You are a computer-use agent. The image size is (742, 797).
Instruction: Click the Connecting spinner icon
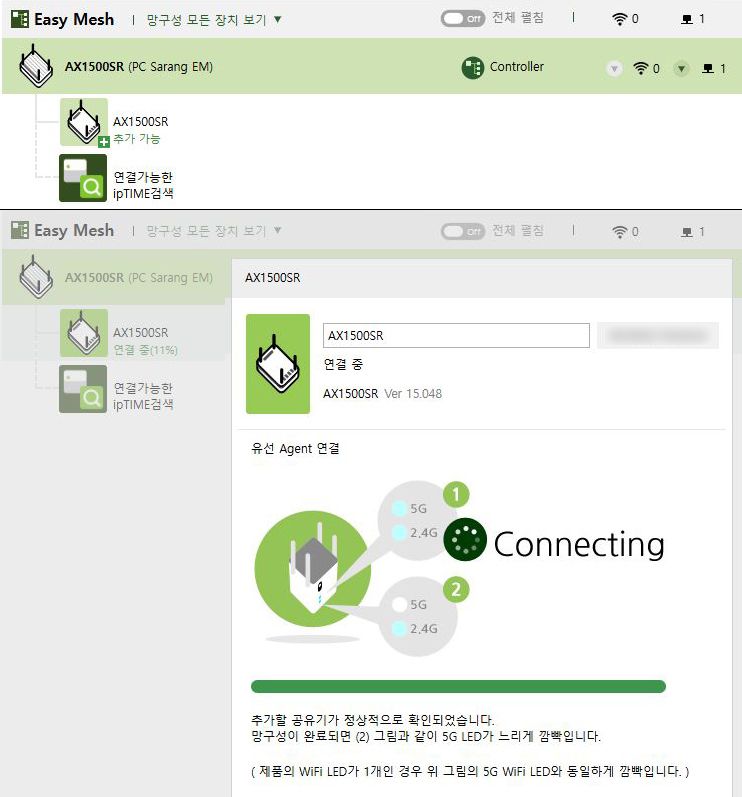pos(465,539)
